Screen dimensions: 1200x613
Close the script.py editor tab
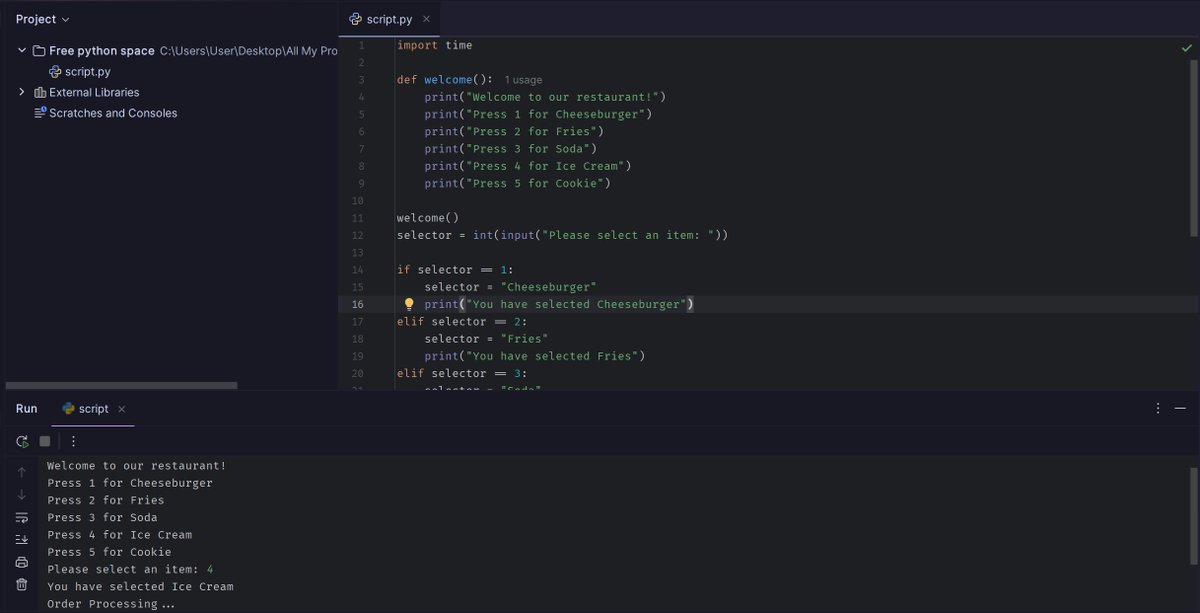click(426, 19)
